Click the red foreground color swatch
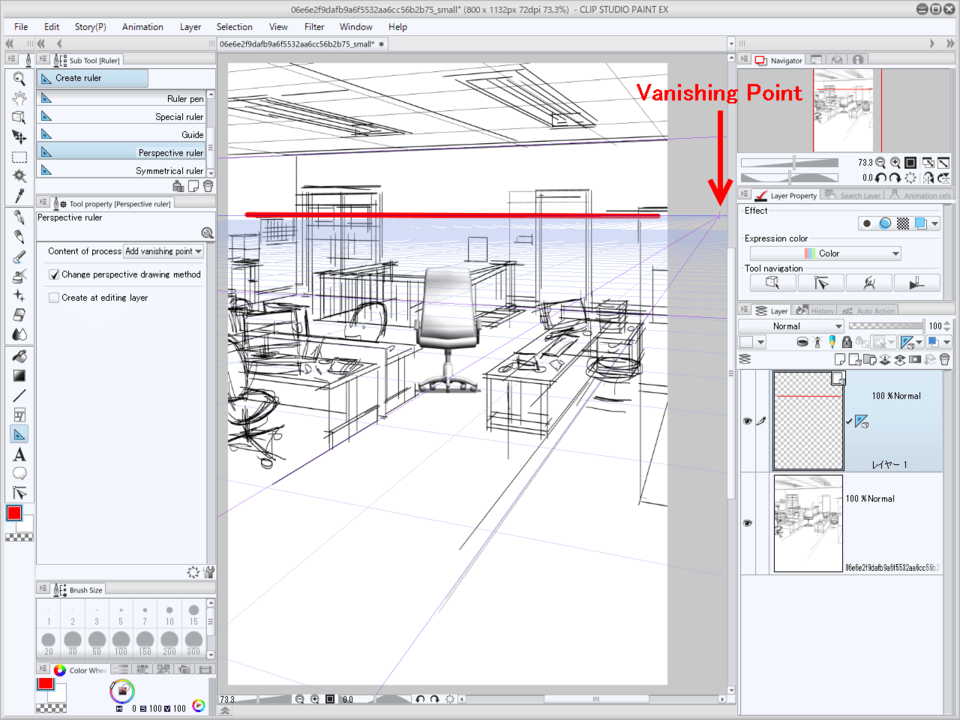The image size is (960, 720). coord(15,513)
